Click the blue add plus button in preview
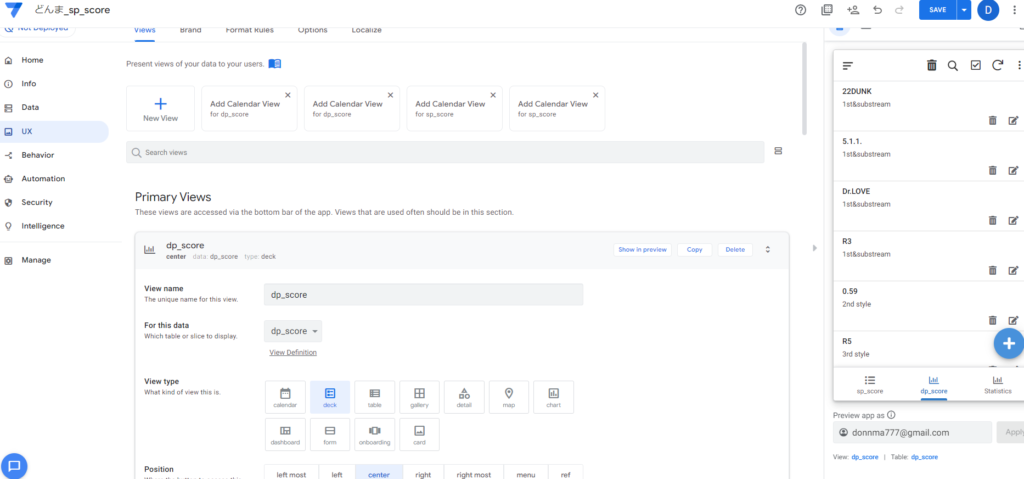The height and width of the screenshot is (479, 1024). point(1008,343)
